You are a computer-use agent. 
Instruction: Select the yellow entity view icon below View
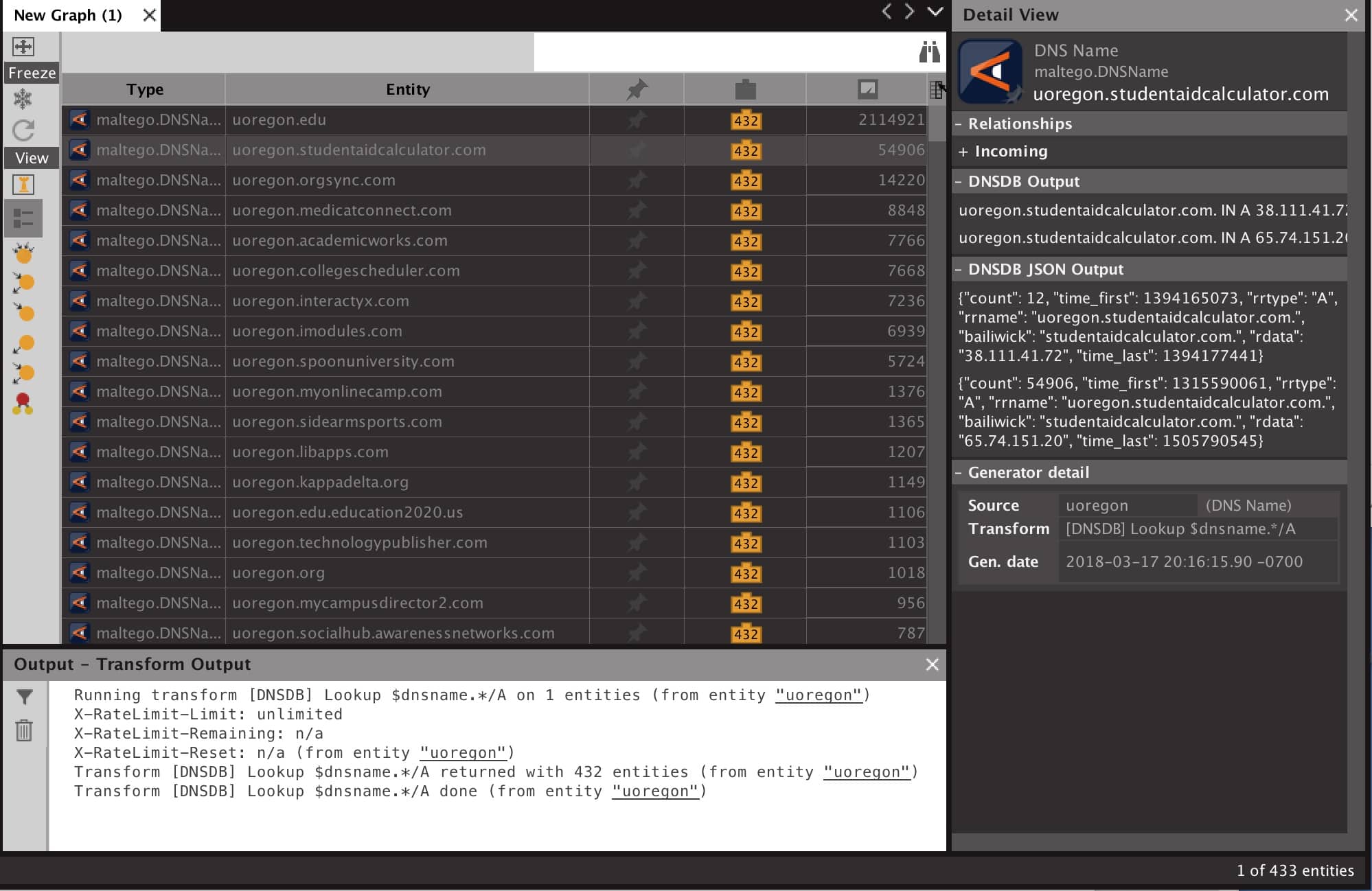point(23,185)
